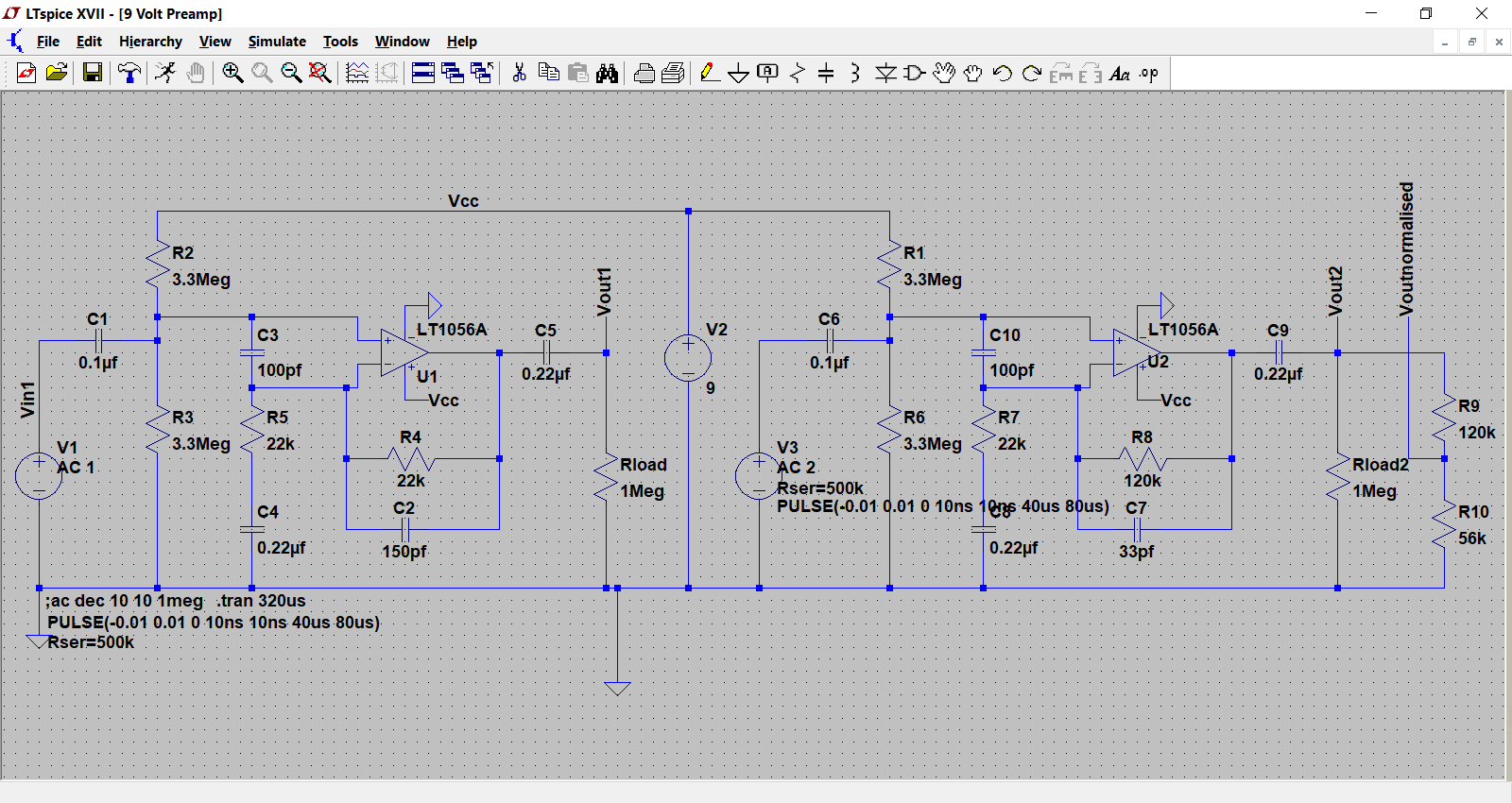This screenshot has height=803, width=1512.
Task: Save the schematic with the floppy icon
Action: 93,73
